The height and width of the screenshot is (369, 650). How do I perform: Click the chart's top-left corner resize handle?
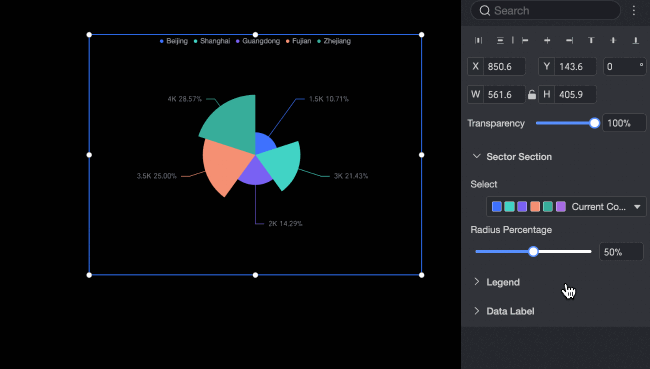click(x=89, y=35)
